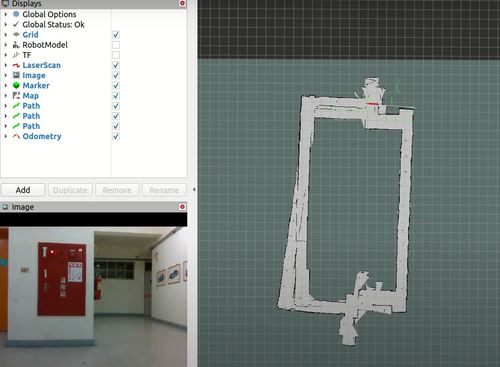
Task: Click the Global Options icon
Action: (16, 14)
